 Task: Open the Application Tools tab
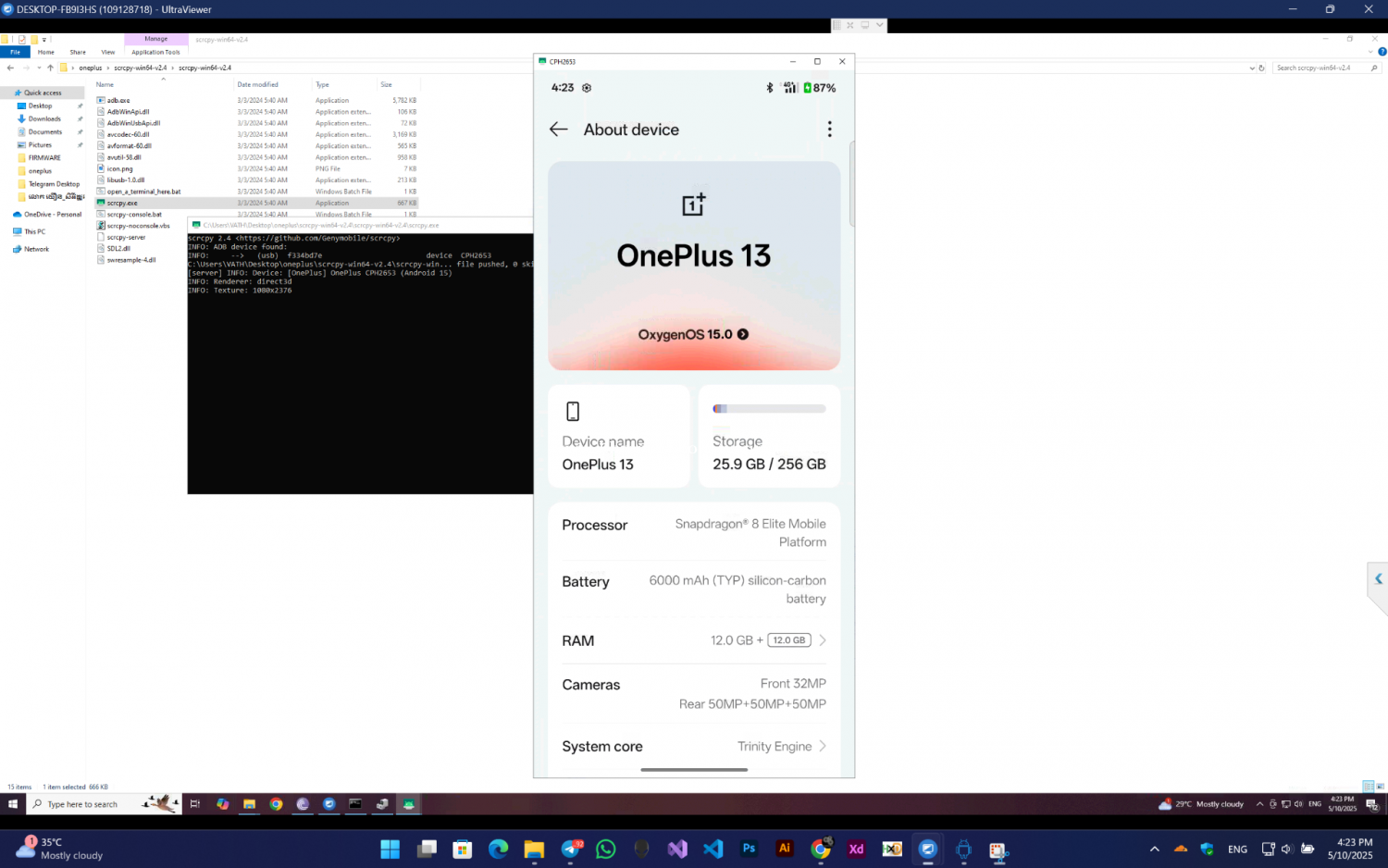(155, 52)
